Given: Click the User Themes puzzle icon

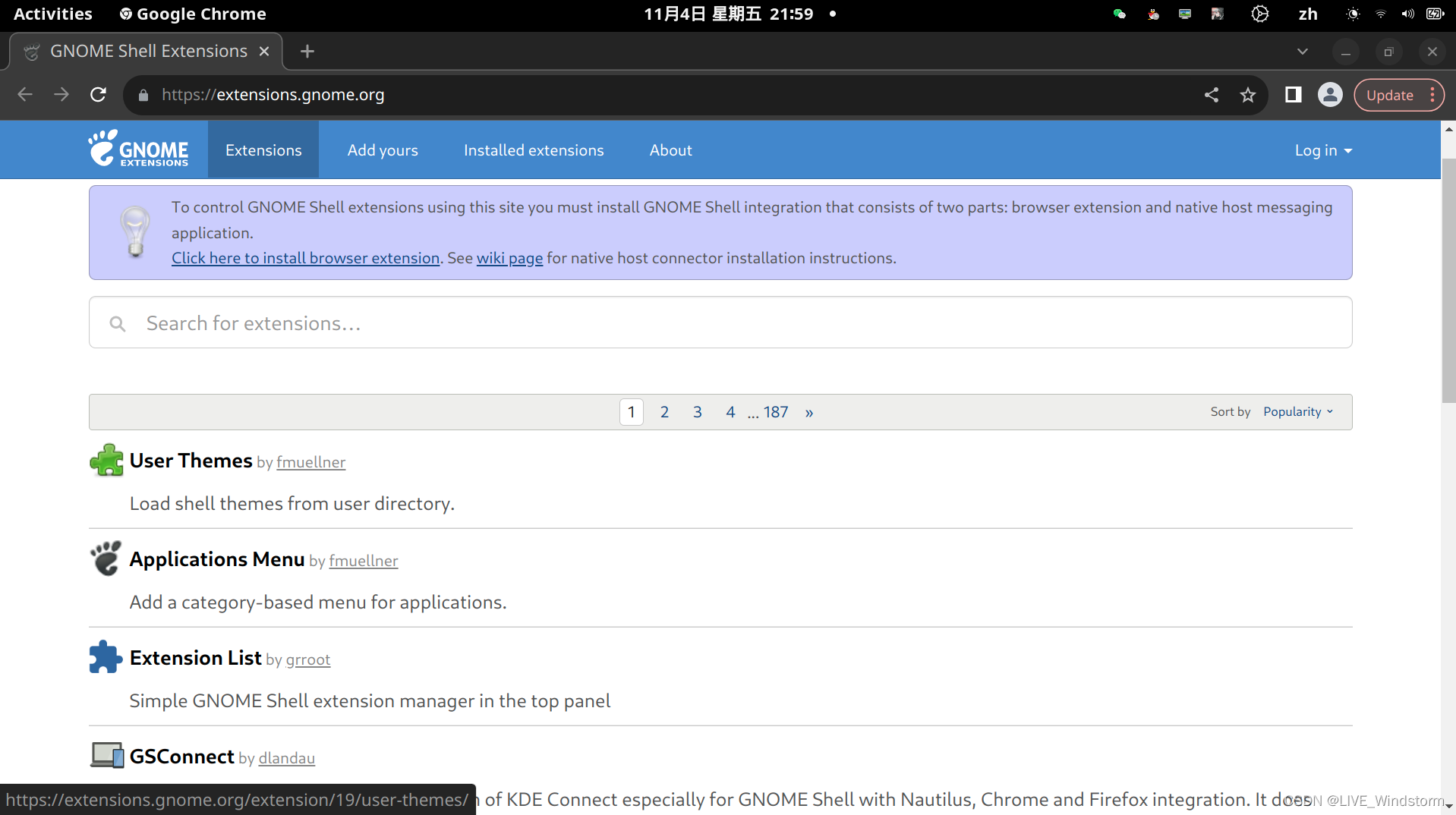Looking at the screenshot, I should (107, 460).
